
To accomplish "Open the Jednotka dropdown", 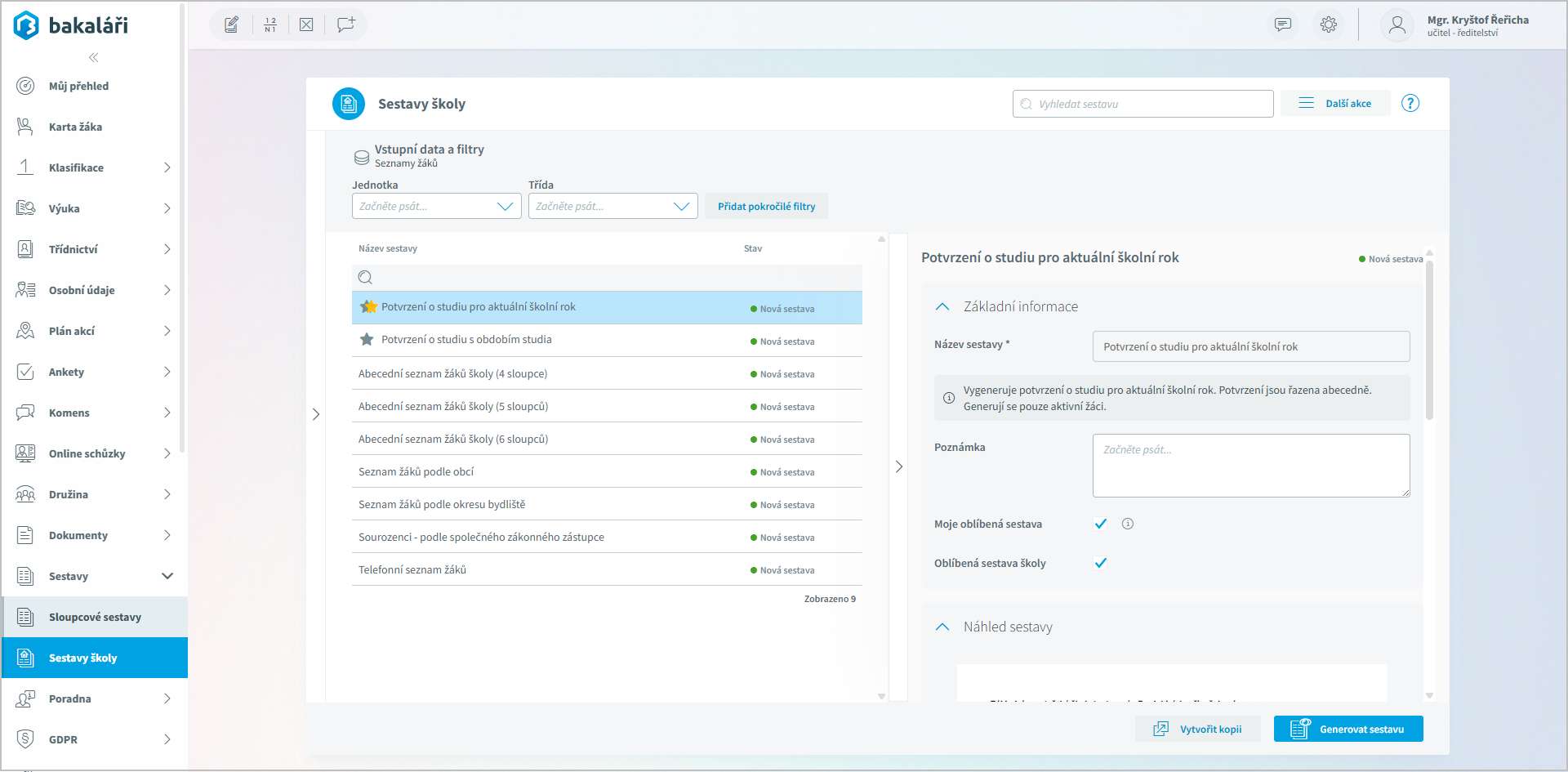I will pos(436,207).
